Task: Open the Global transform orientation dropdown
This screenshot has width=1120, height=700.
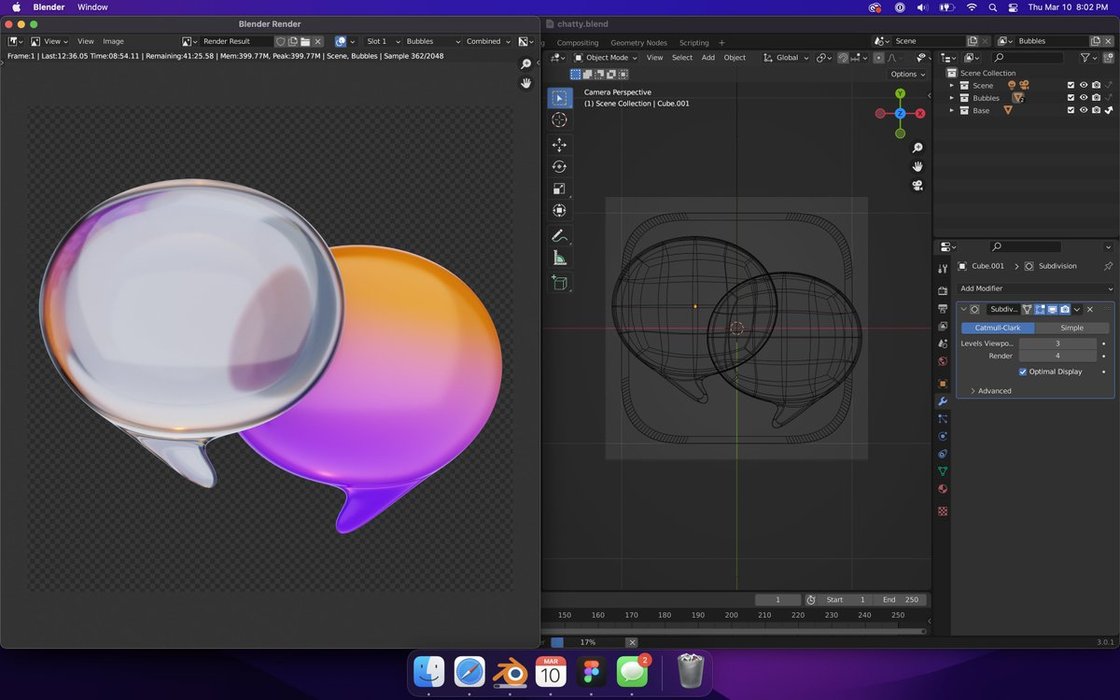Action: [x=787, y=58]
